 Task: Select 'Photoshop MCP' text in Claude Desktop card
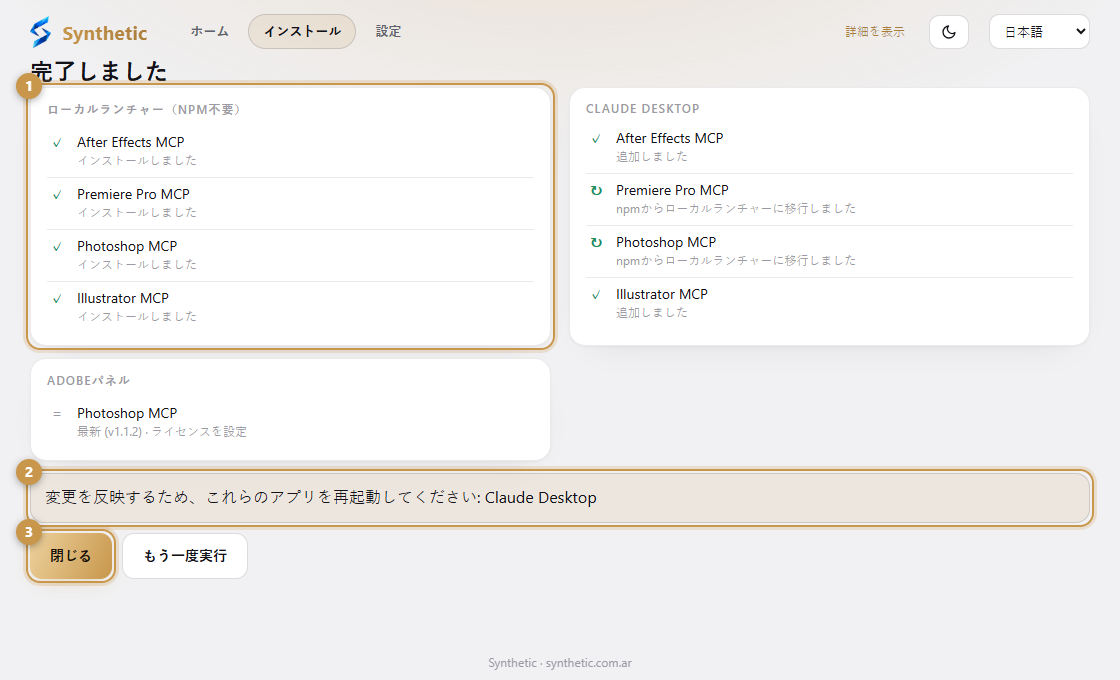[x=666, y=242]
